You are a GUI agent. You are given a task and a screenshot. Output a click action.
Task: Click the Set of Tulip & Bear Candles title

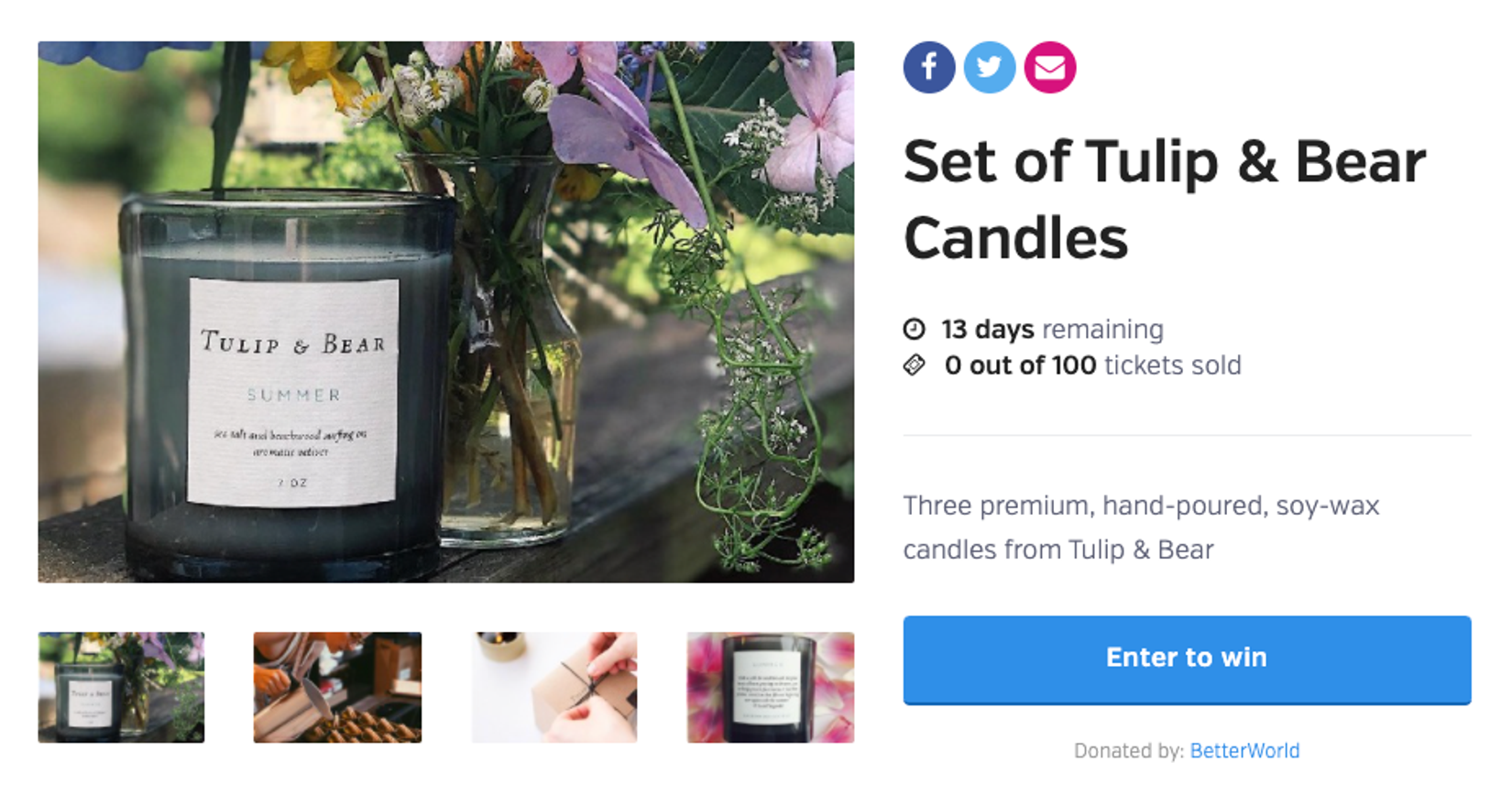[x=1165, y=200]
